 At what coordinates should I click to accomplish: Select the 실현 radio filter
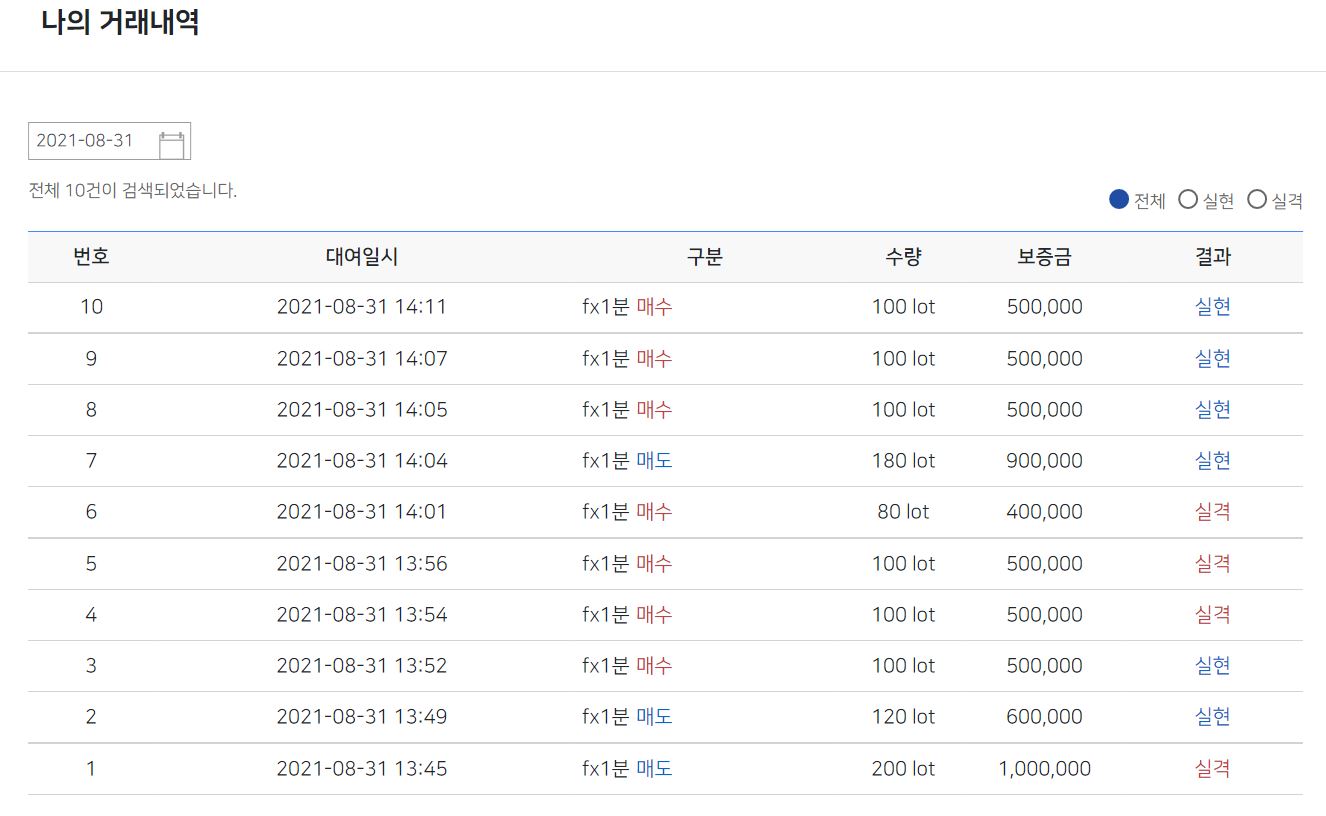click(1188, 200)
